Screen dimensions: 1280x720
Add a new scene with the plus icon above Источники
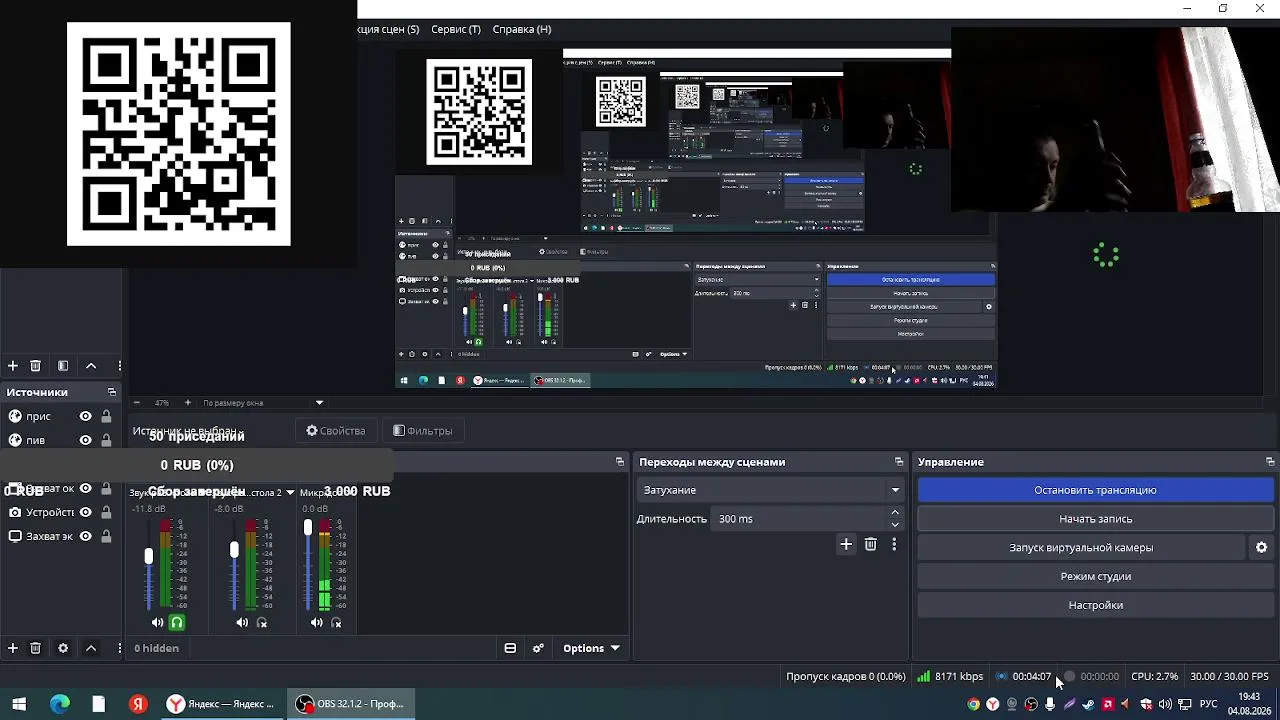[13, 366]
